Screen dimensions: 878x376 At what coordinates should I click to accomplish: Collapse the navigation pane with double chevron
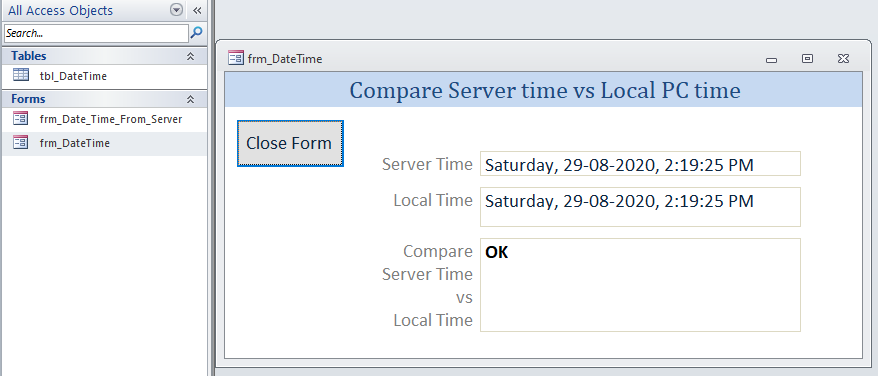click(197, 10)
